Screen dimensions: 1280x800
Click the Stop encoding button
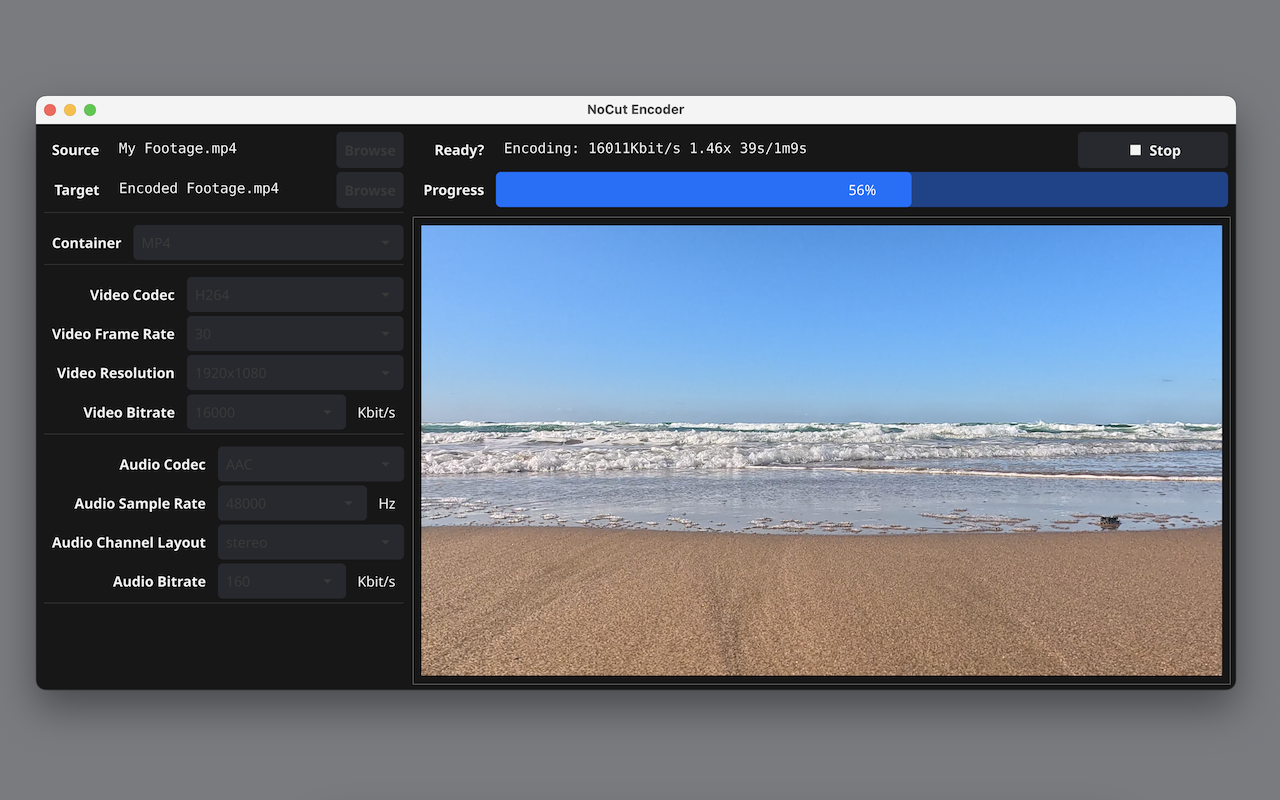tap(1152, 150)
